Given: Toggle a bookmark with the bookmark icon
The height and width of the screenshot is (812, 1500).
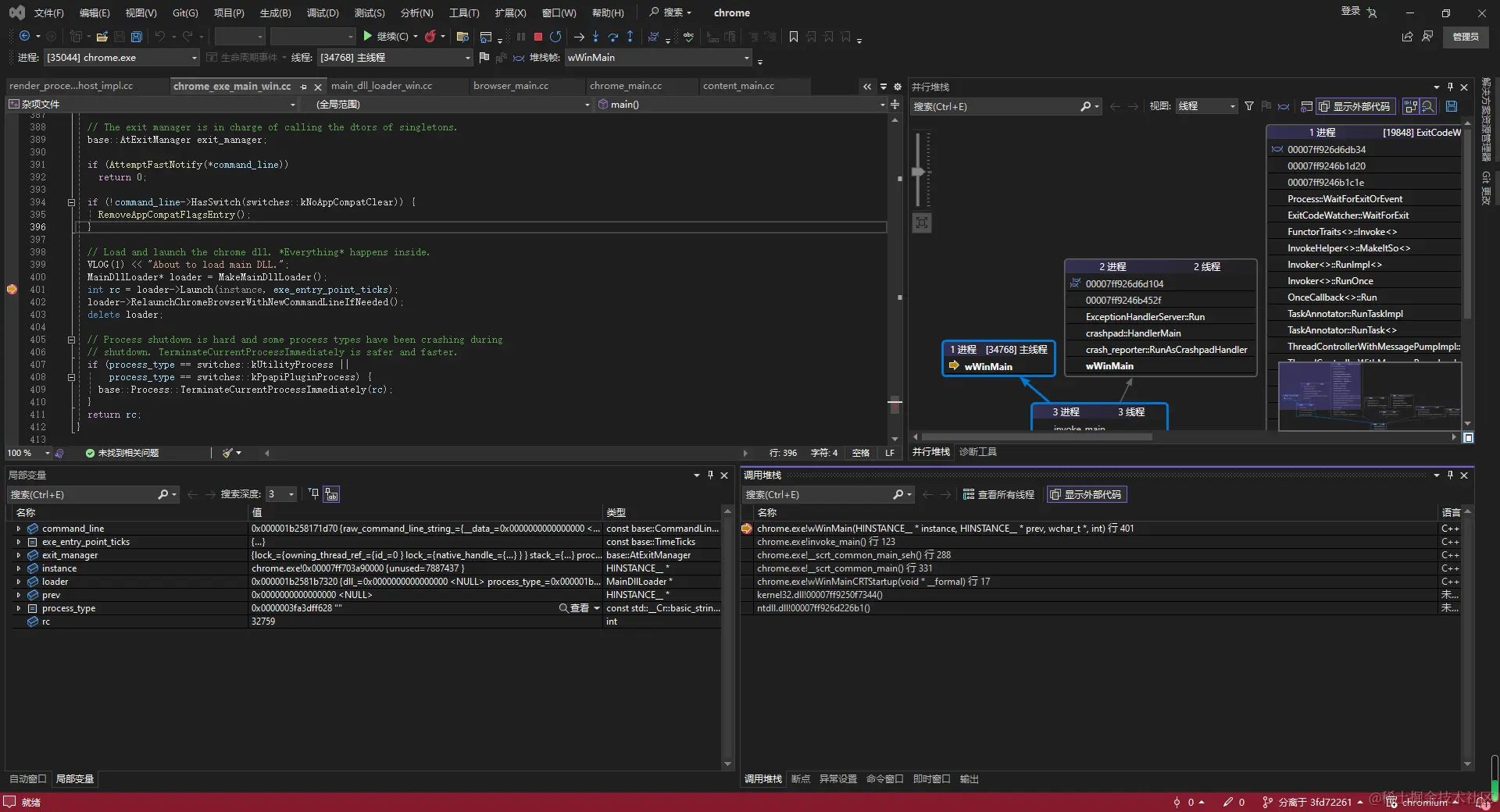Looking at the screenshot, I should coord(794,36).
